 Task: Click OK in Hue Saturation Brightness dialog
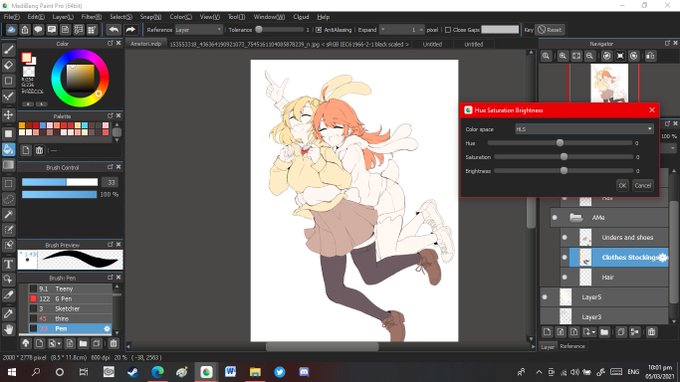tap(622, 186)
